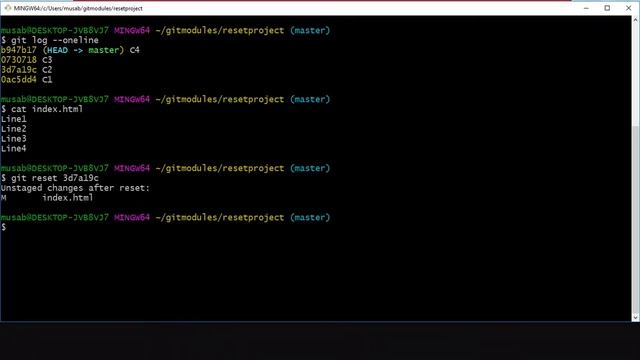Click the 'git reset 3d7a19c' command
This screenshot has width=640, height=360.
(55, 178)
